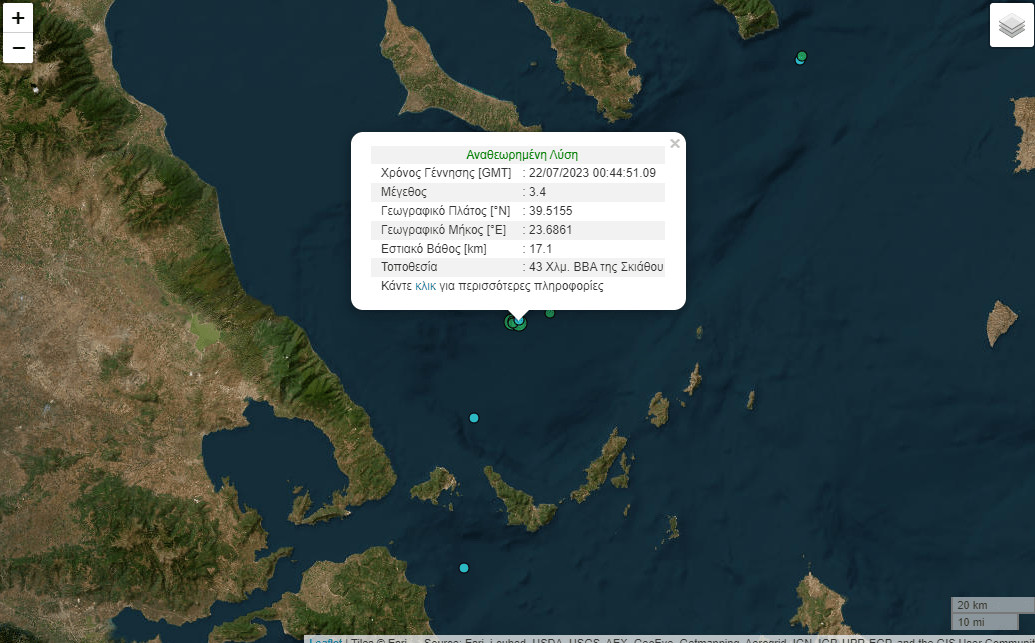
Task: Click the small green marker right of the popup tip
Action: point(550,314)
